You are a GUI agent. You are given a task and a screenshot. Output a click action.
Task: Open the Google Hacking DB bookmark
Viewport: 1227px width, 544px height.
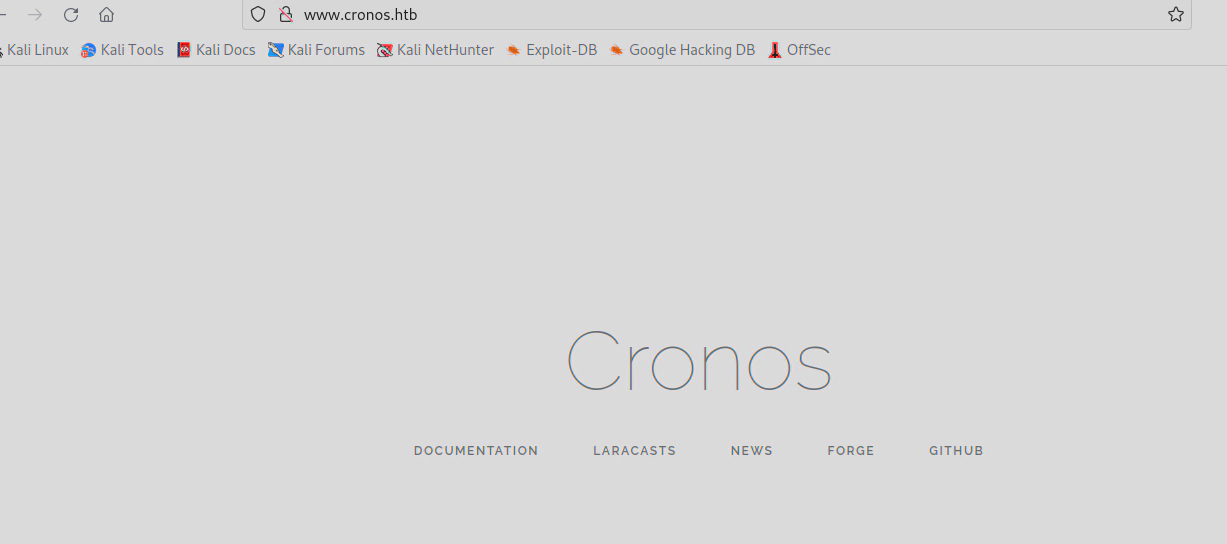pyautogui.click(x=682, y=50)
